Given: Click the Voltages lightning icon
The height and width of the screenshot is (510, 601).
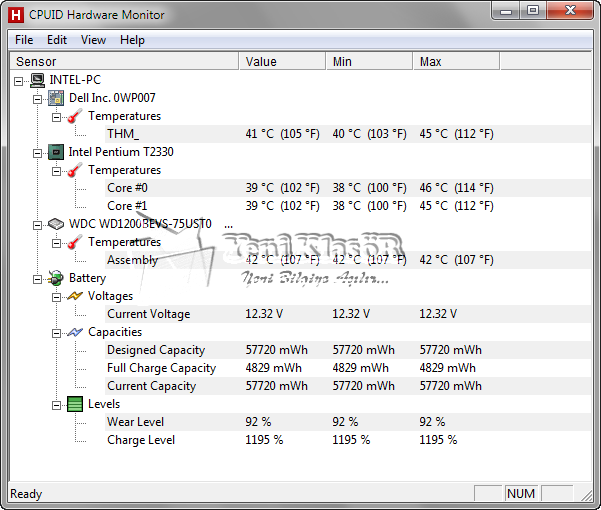Looking at the screenshot, I should (x=75, y=296).
